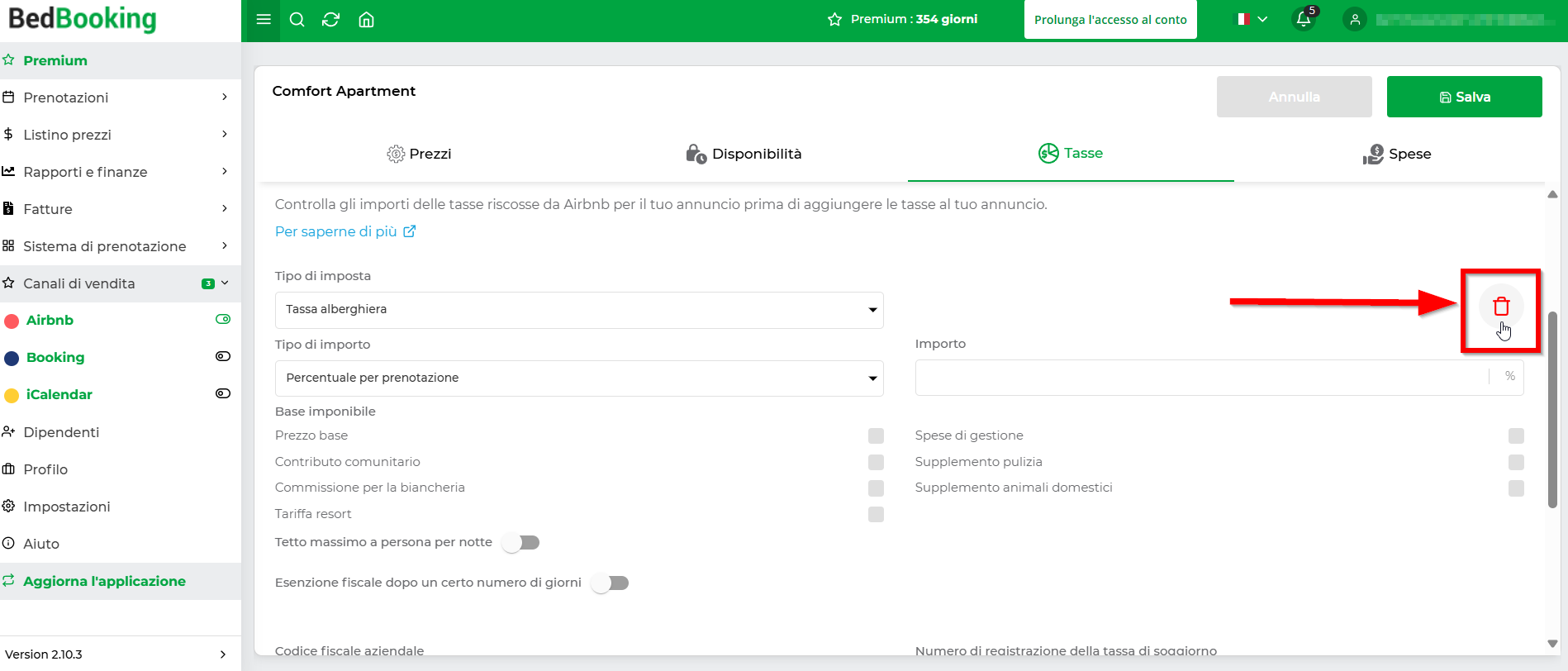This screenshot has width=1568, height=671.
Task: Expand the Sistema di prenotazione chevron
Action: pos(224,245)
